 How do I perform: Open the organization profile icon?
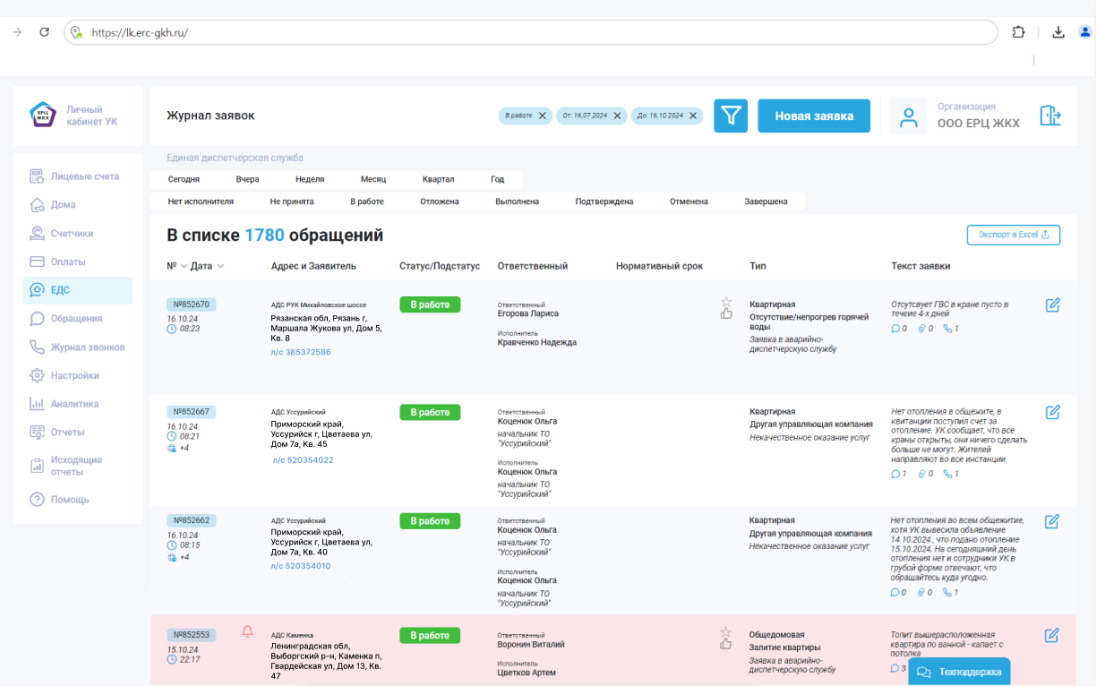pyautogui.click(x=908, y=116)
